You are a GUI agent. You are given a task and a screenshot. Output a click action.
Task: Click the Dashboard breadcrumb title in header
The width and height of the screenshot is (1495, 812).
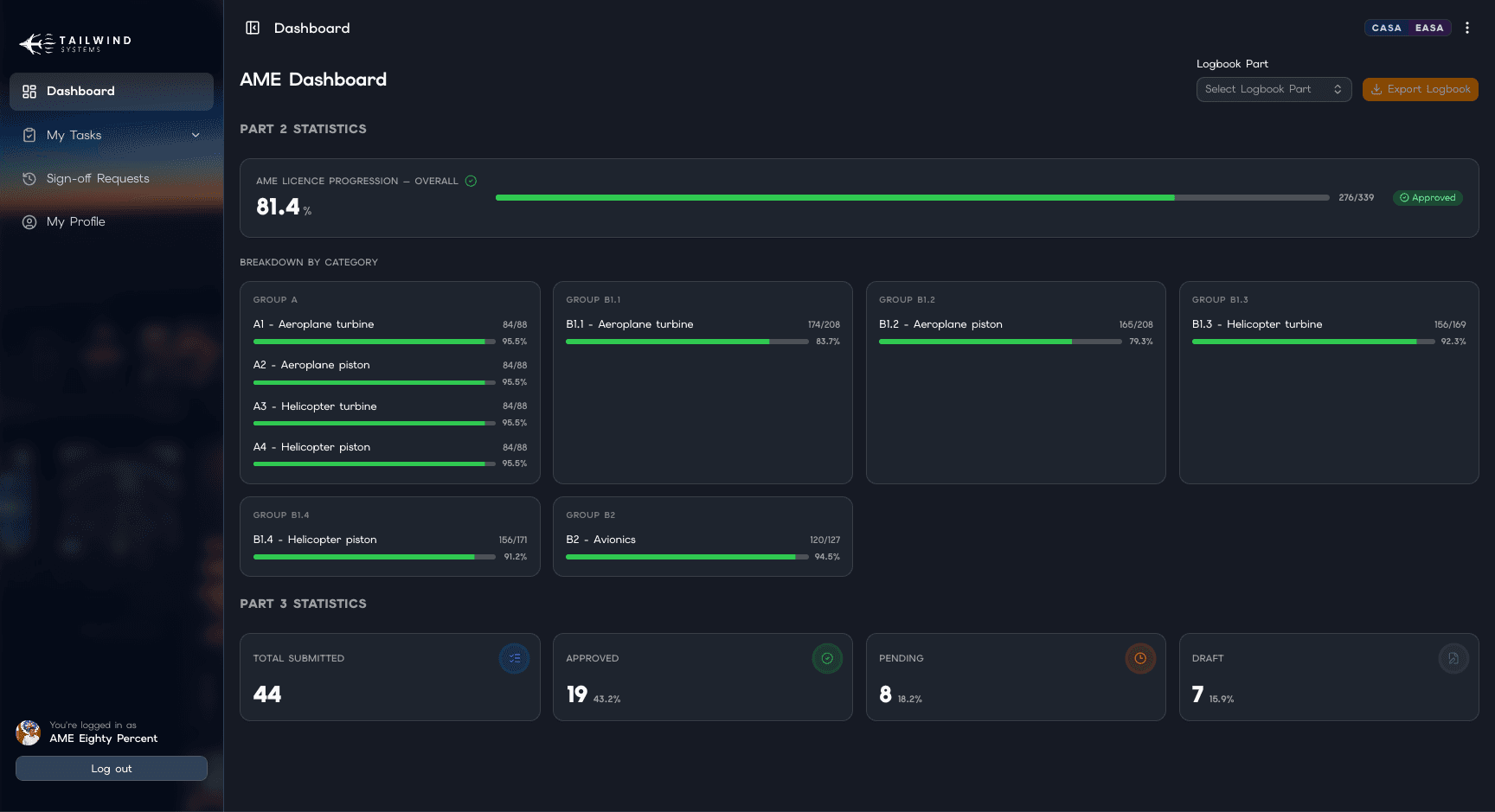pos(311,28)
